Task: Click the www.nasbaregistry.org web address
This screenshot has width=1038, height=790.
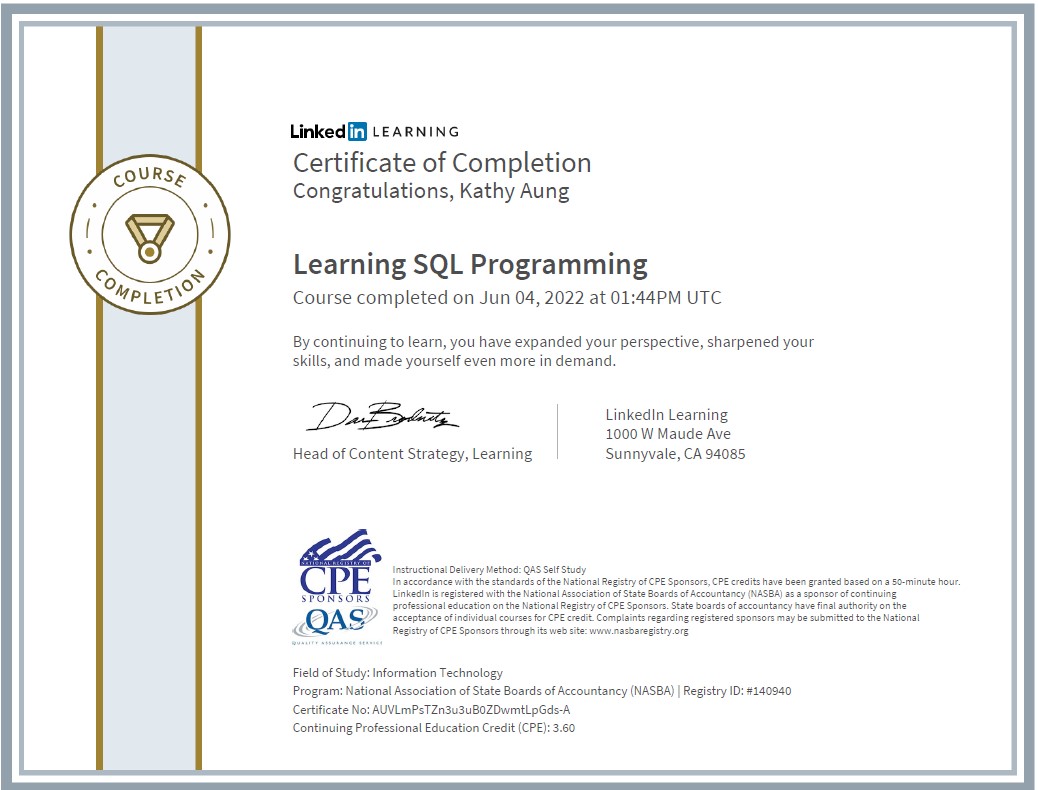Action: tap(639, 630)
